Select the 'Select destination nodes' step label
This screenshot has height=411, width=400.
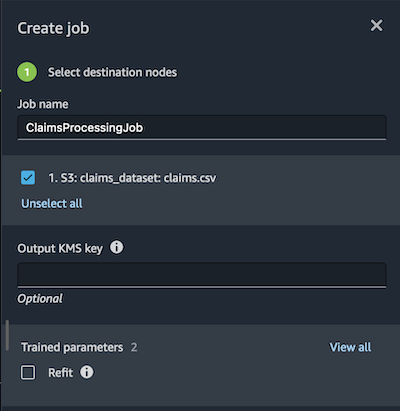point(112,72)
